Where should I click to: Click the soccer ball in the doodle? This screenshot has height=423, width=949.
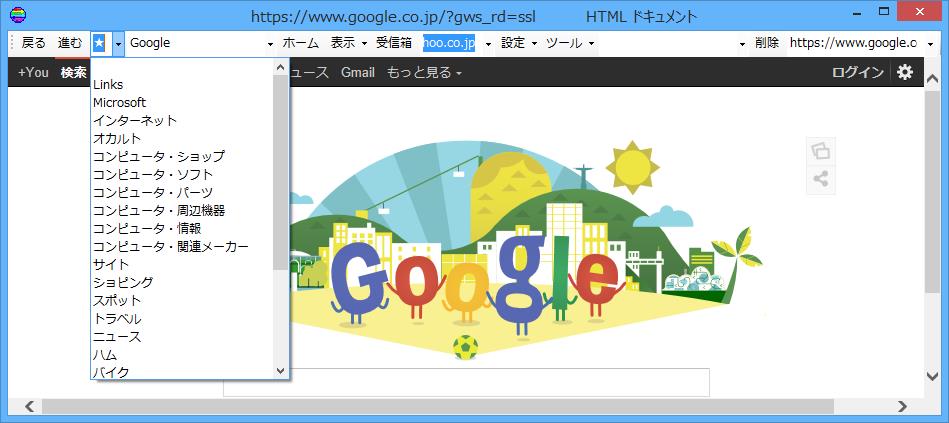465,347
